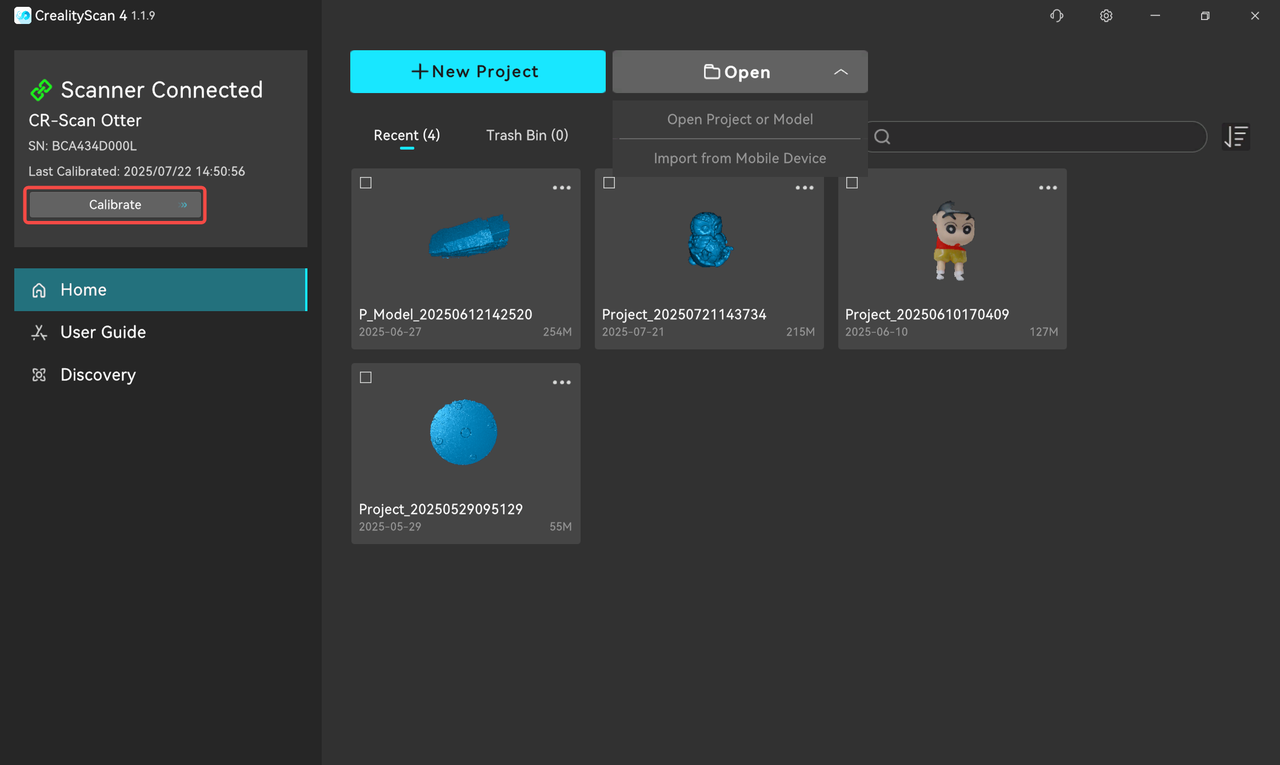Check the box on Project_20250610170409
The image size is (1280, 765).
pyautogui.click(x=852, y=183)
